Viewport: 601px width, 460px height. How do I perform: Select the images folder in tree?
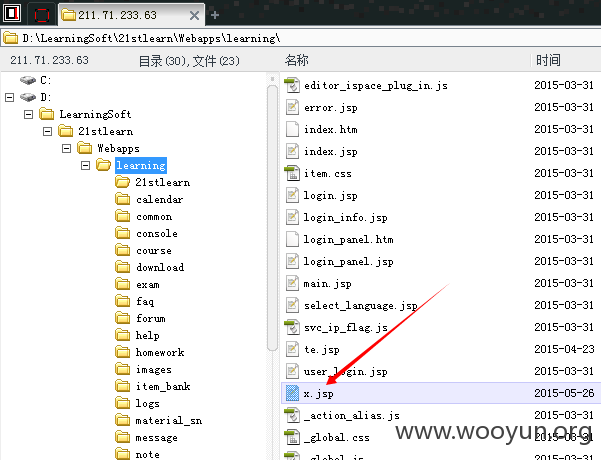(x=154, y=370)
